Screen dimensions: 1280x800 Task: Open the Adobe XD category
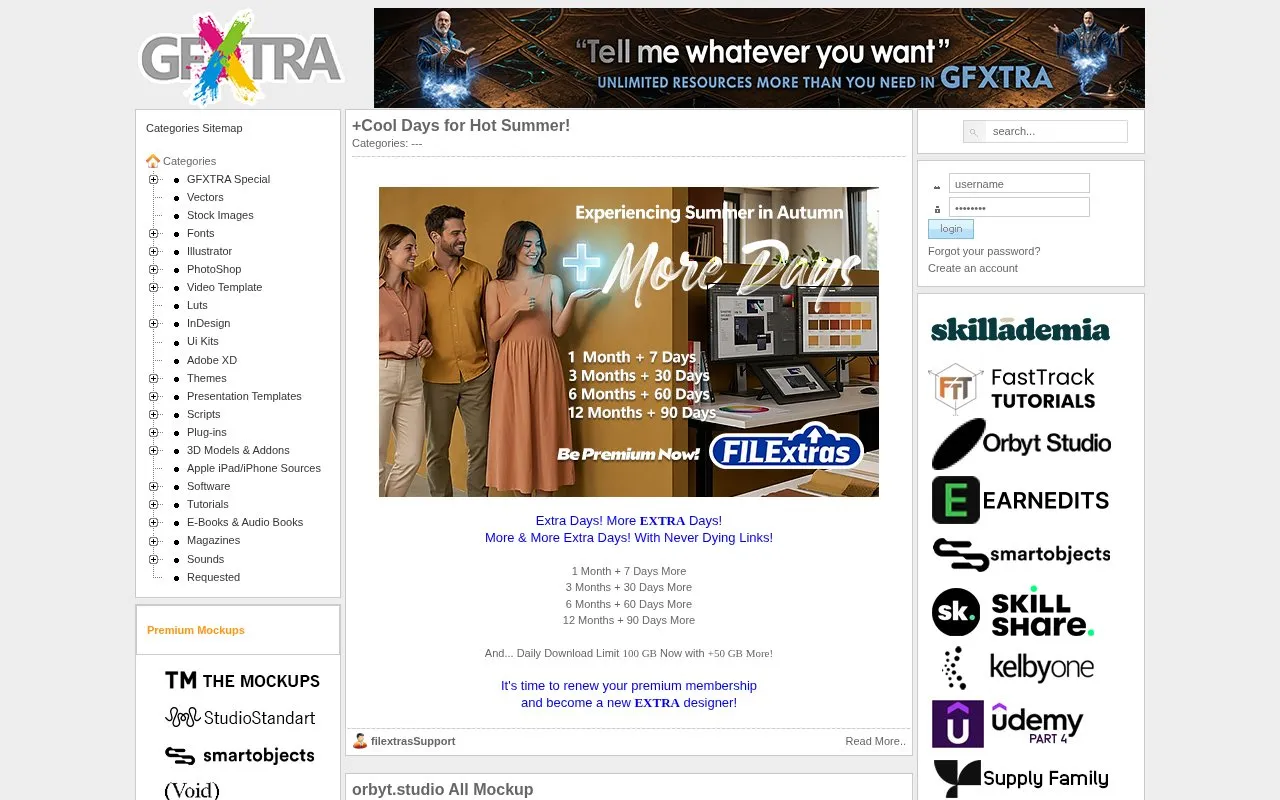(212, 360)
